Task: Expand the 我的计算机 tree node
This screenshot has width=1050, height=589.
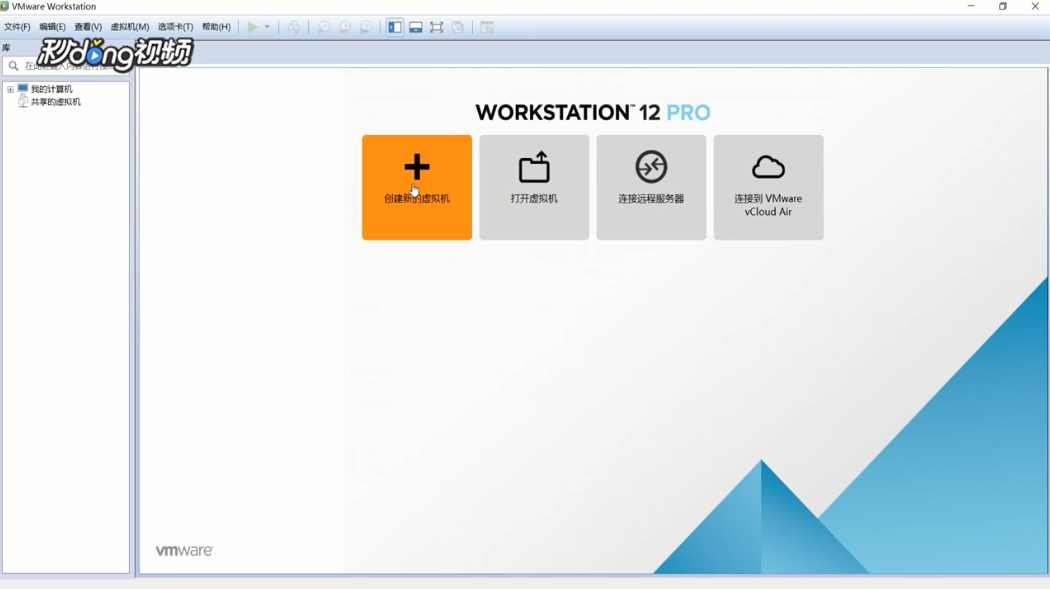Action: click(x=10, y=89)
